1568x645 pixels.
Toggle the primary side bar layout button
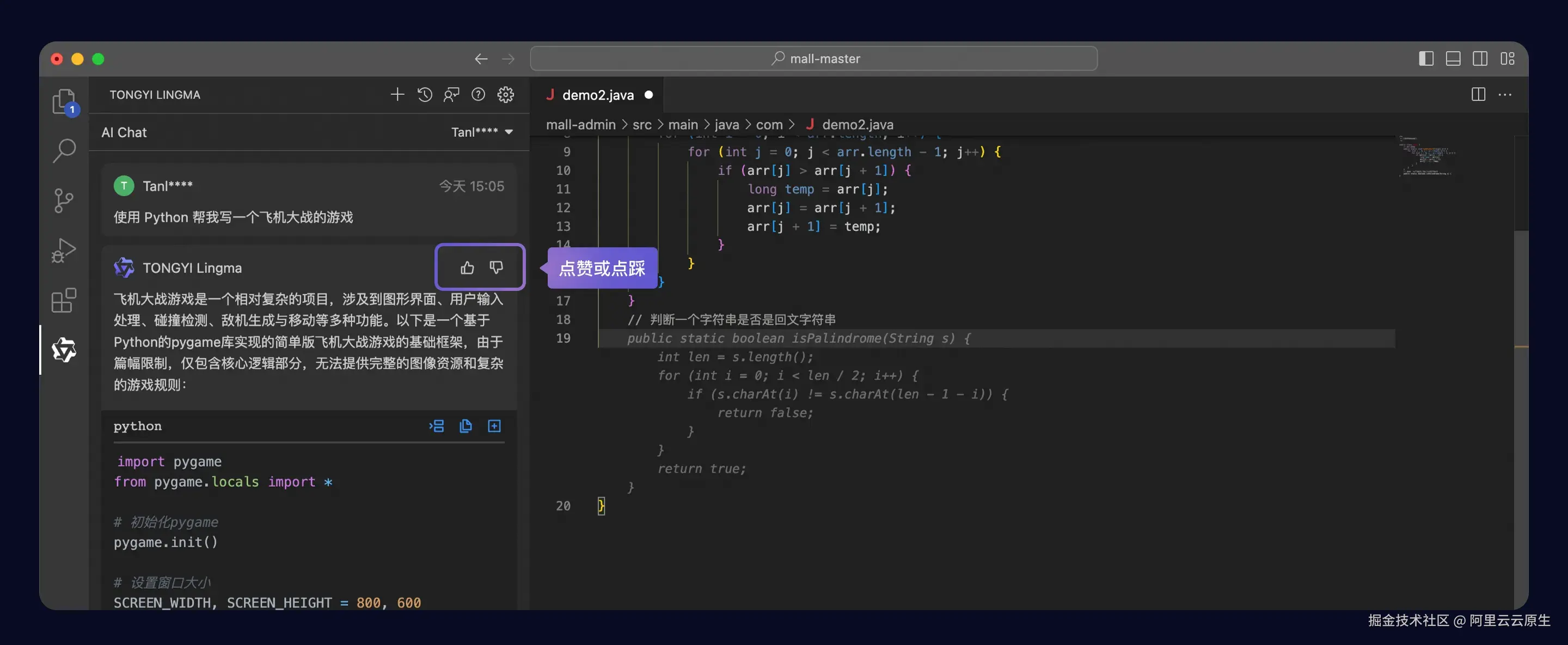(1425, 58)
